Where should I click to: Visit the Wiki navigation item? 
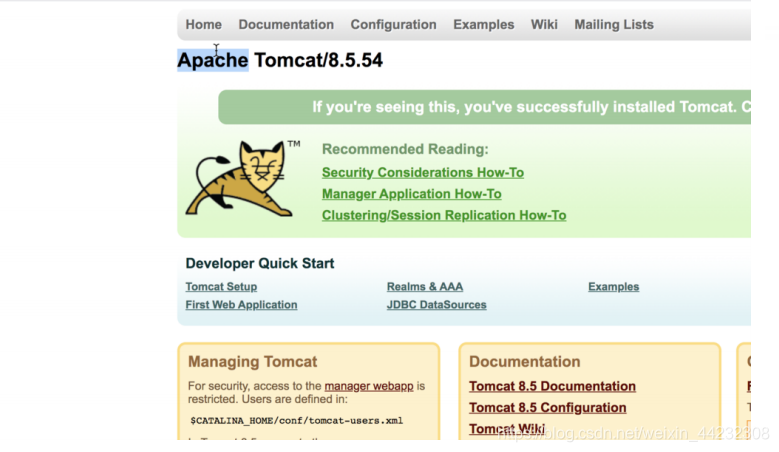click(x=544, y=24)
